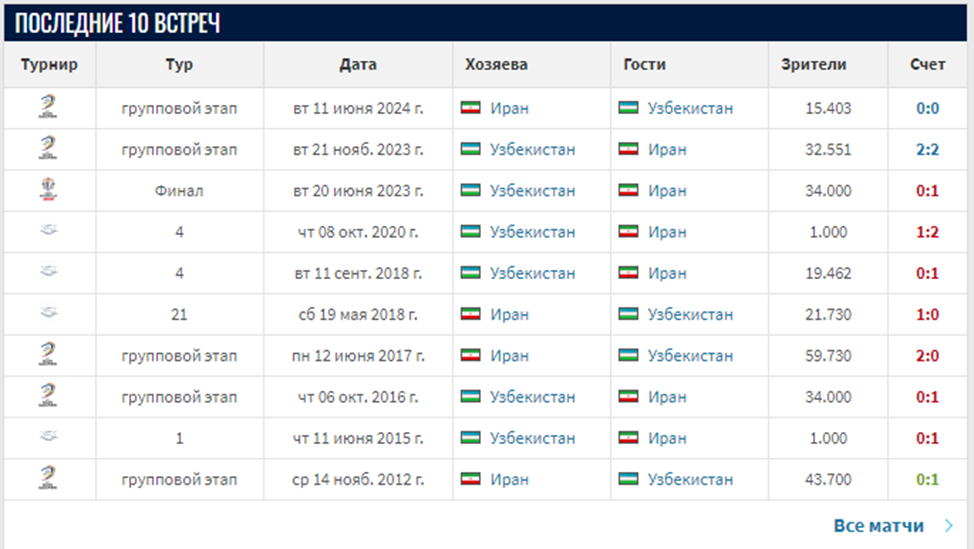Click Uzbekistan guest flag in 19 мая 2018 row

click(628, 314)
